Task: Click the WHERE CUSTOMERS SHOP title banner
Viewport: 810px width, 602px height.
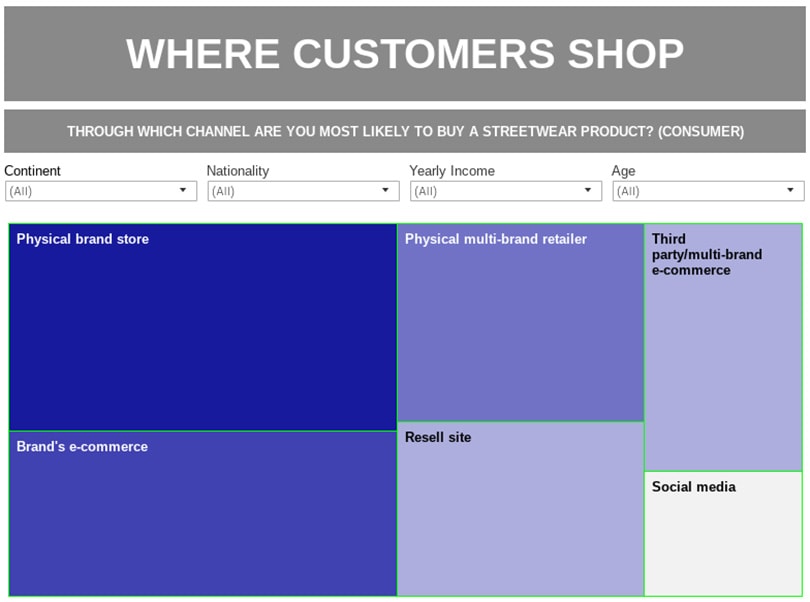Action: point(405,53)
